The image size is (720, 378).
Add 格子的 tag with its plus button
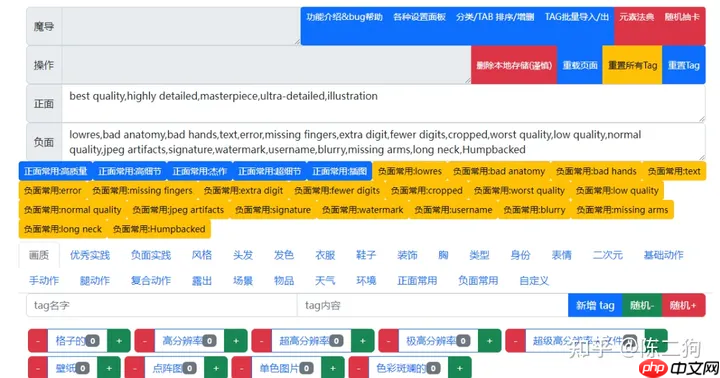point(119,341)
